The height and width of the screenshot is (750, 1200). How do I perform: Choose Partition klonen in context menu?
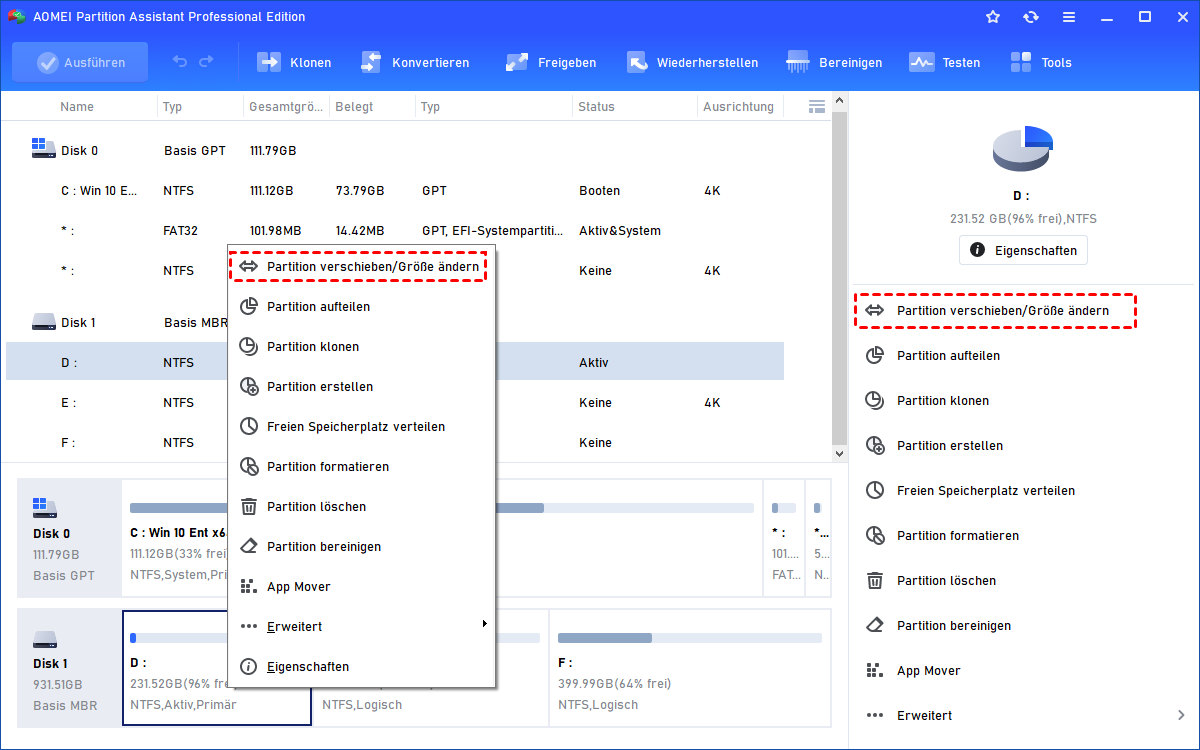click(x=361, y=347)
